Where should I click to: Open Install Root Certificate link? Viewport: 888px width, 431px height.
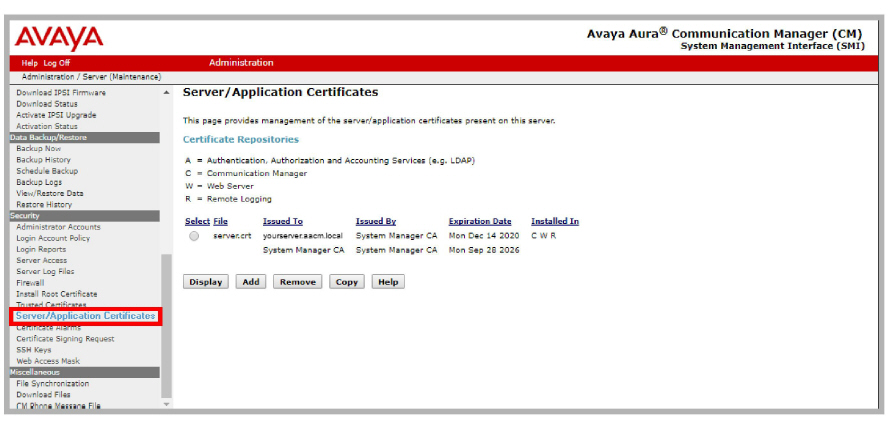[57, 294]
